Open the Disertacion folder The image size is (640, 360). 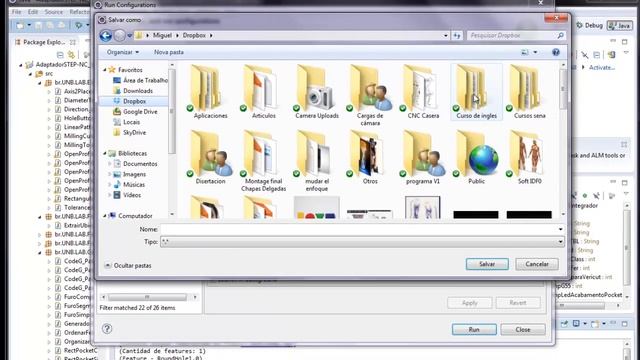(210, 158)
